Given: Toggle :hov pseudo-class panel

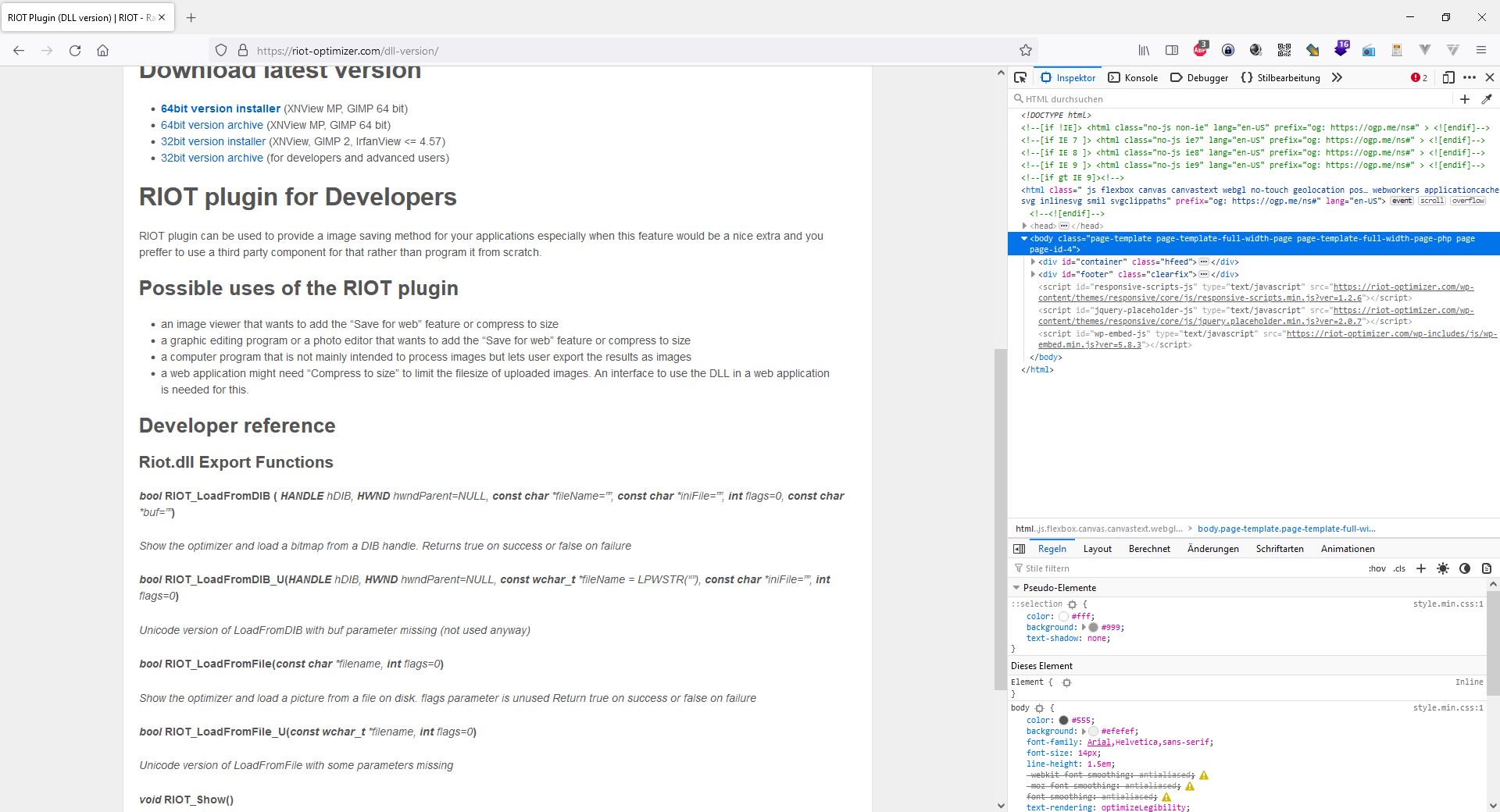Looking at the screenshot, I should 1377,568.
